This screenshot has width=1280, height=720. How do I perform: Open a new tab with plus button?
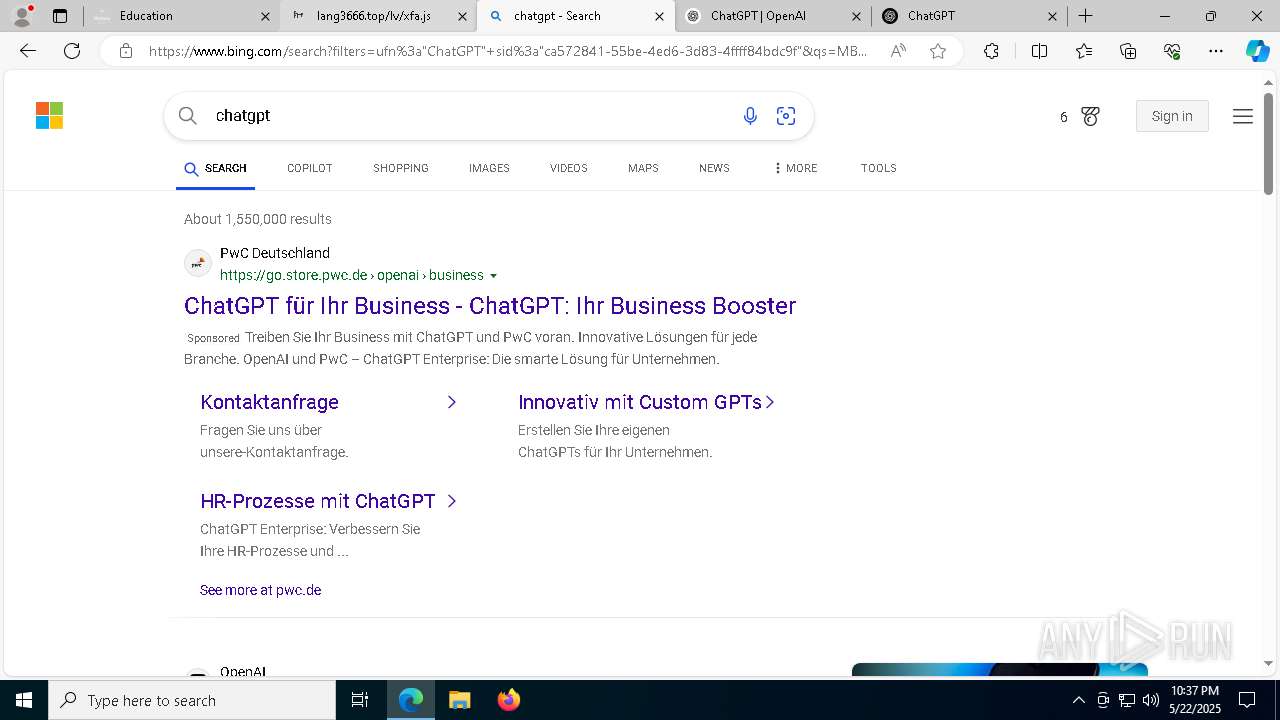pyautogui.click(x=1085, y=16)
